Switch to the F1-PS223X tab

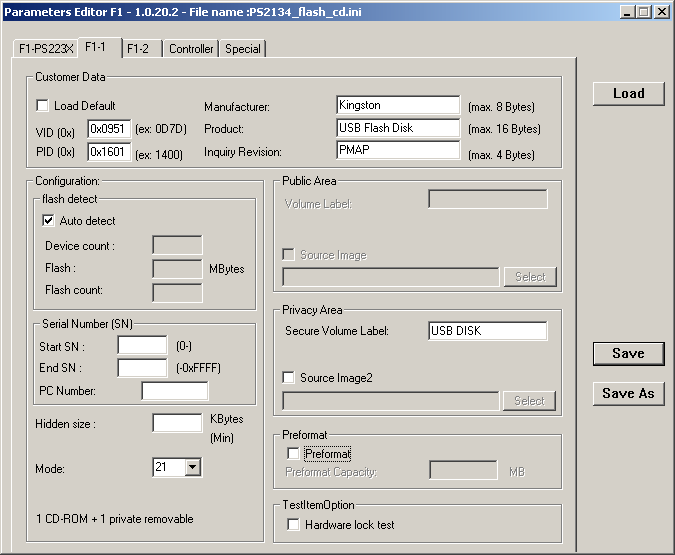coord(46,49)
